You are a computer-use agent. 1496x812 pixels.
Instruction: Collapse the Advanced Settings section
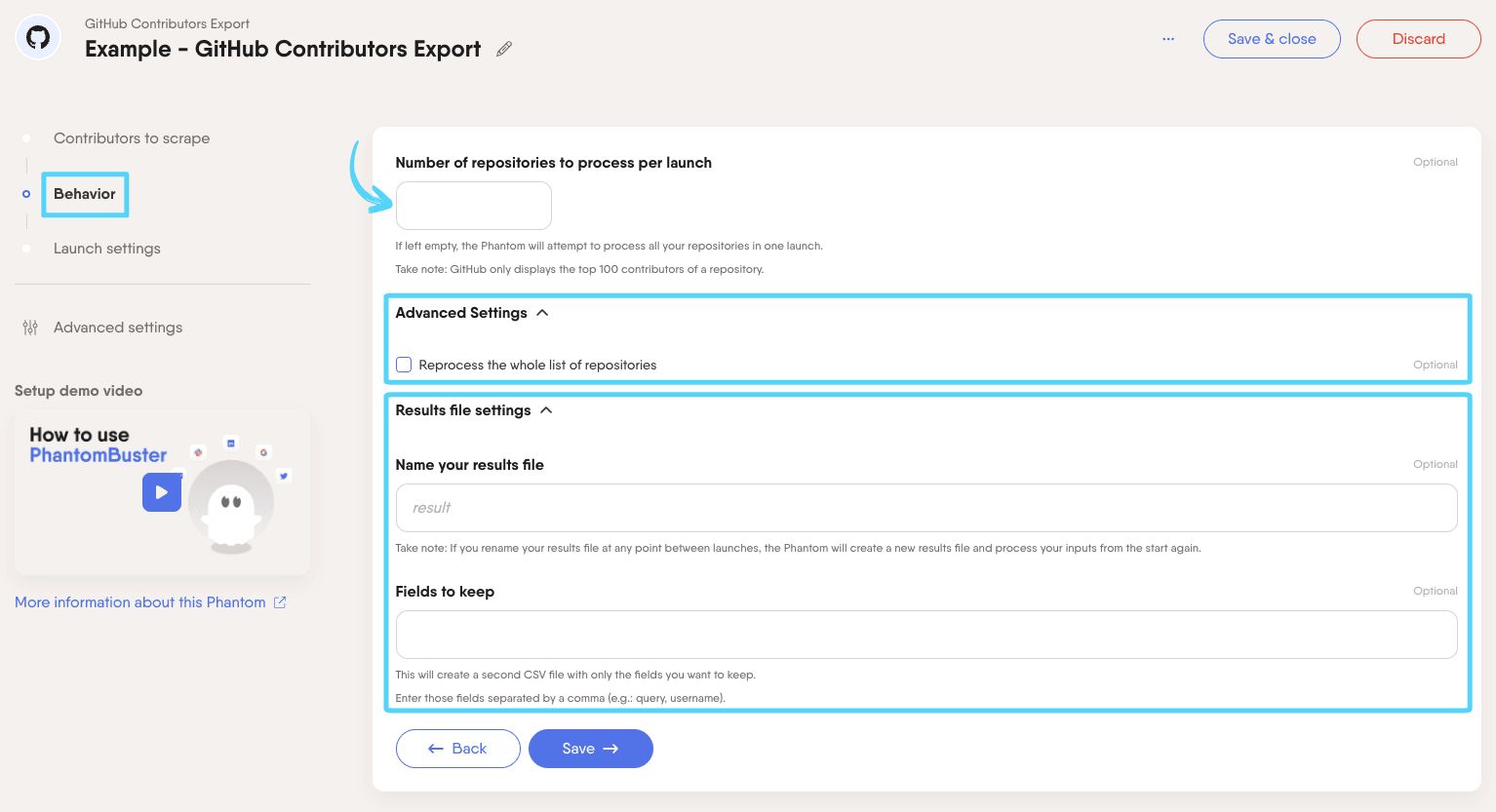click(542, 313)
